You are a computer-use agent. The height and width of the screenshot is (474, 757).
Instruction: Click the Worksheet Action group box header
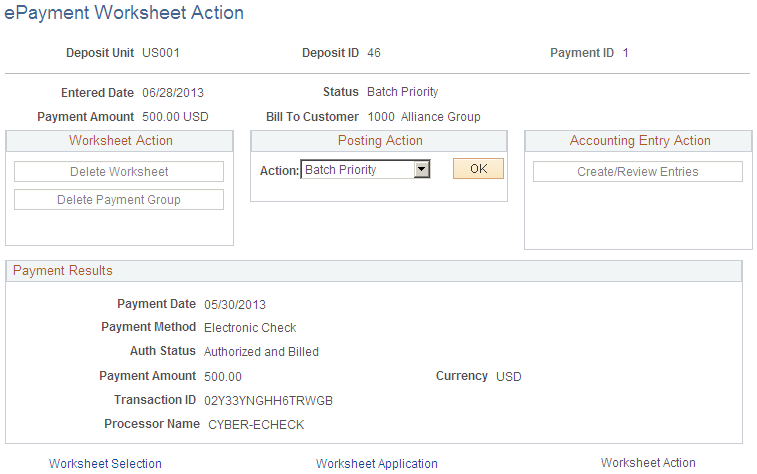120,141
